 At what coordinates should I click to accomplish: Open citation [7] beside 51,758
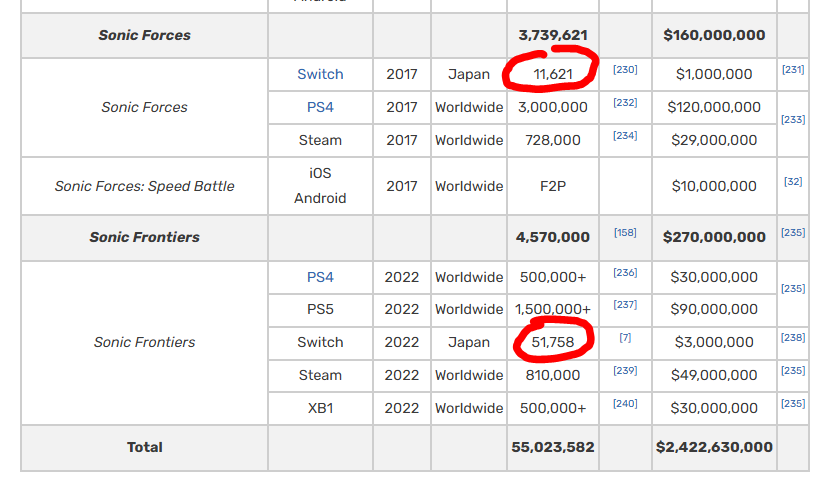pos(625,338)
